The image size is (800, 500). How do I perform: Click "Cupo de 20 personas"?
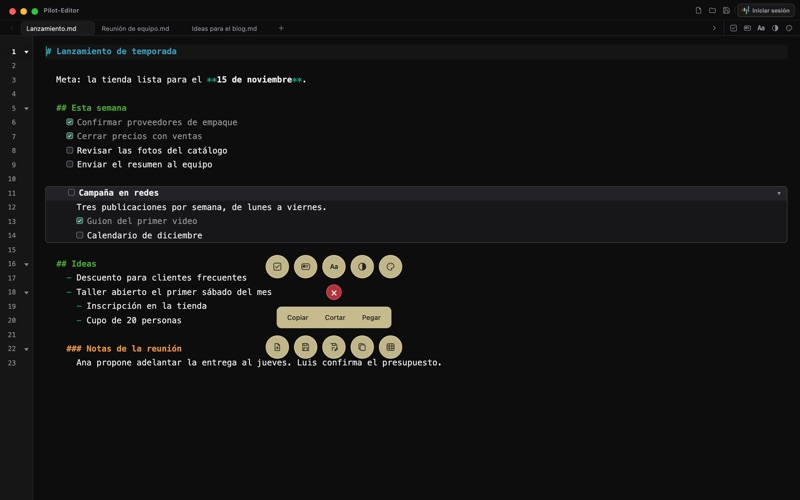pyautogui.click(x=134, y=320)
